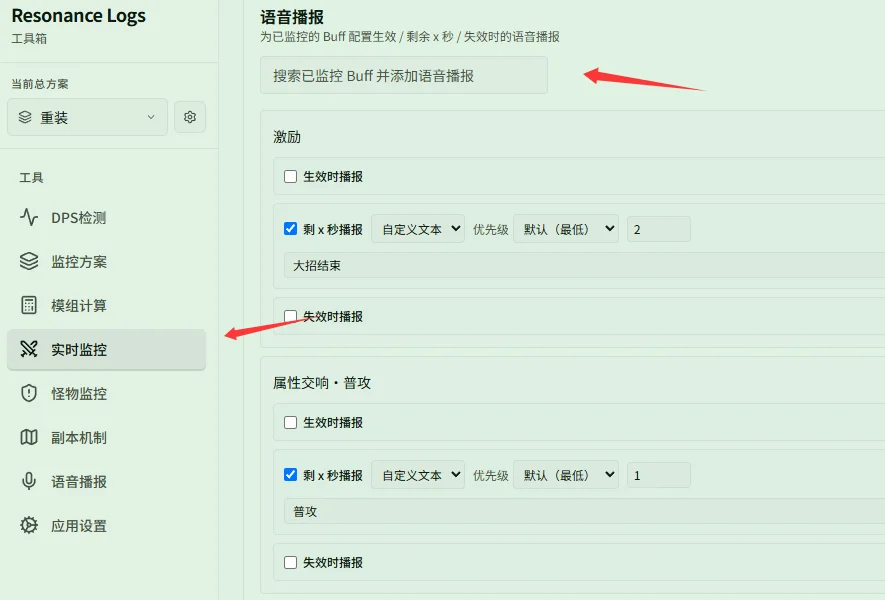Open 自定义文本 dropdown under 激励
This screenshot has height=600, width=885.
(418, 229)
